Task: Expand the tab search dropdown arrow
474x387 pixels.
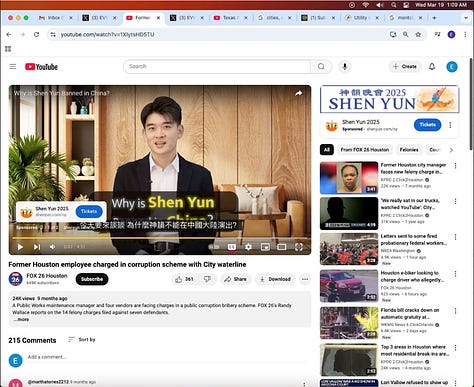Action: 466,18
